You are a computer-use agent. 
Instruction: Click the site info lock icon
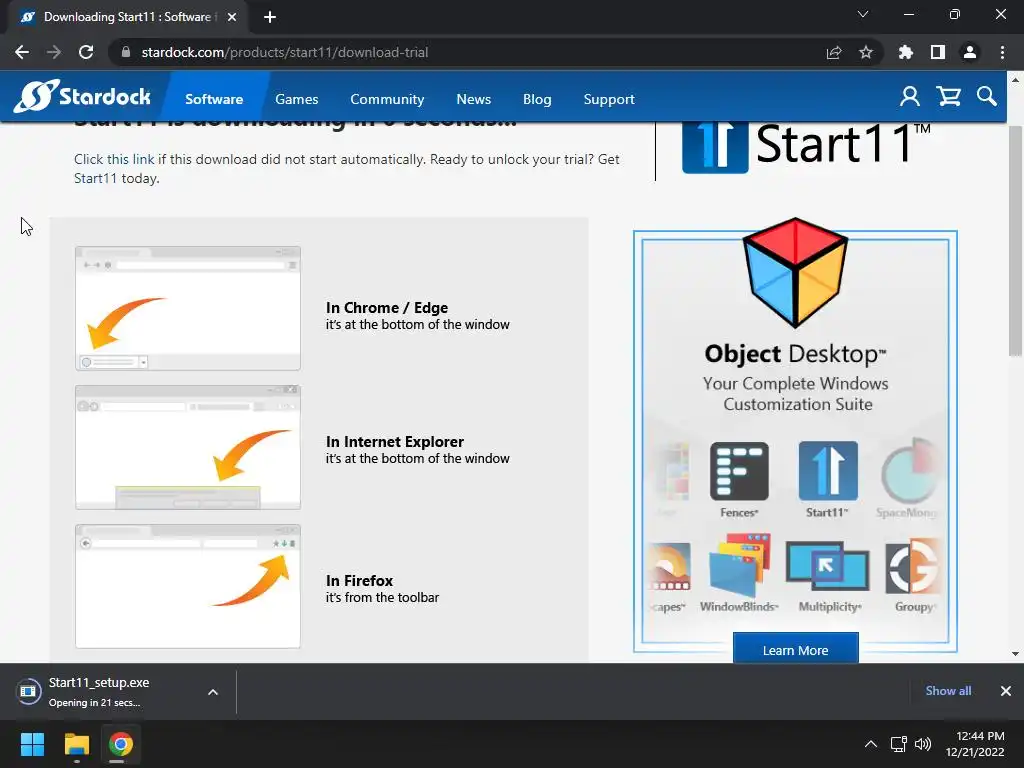(x=126, y=52)
